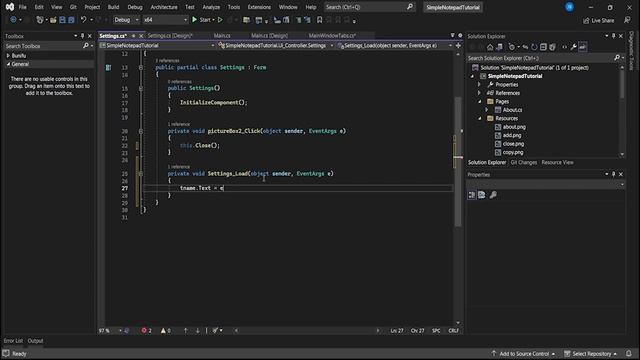This screenshot has height=360, width=640.
Task: Collapse the Resources folder in Solution Explorer
Action: pos(480,118)
